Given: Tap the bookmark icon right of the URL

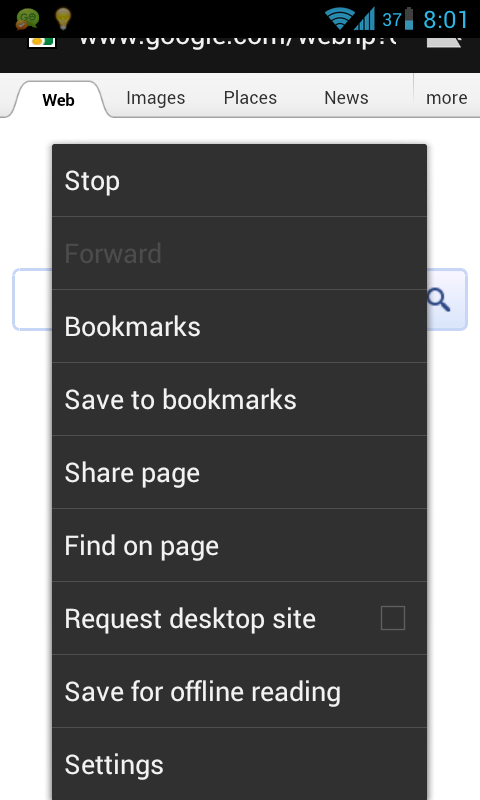Looking at the screenshot, I should [444, 42].
